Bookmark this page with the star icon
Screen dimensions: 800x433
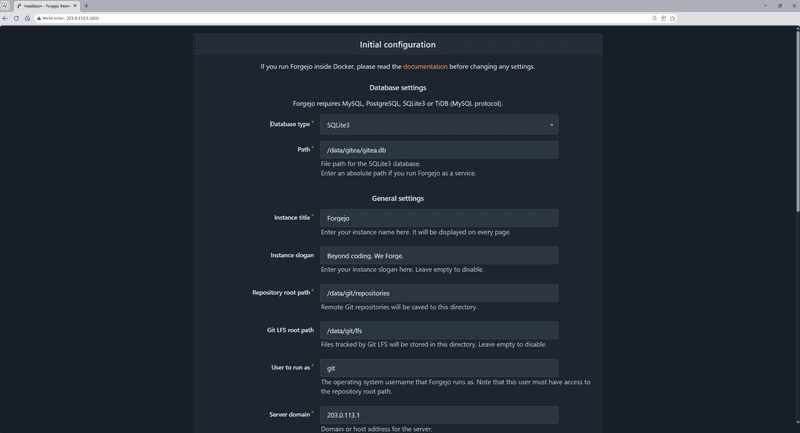672,18
